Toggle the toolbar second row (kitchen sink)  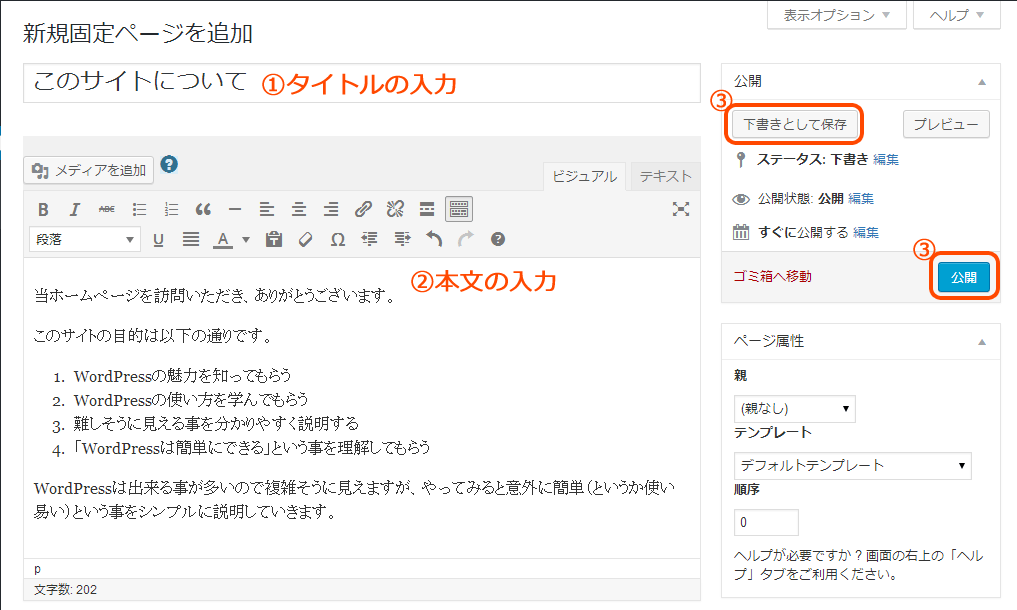(x=459, y=210)
